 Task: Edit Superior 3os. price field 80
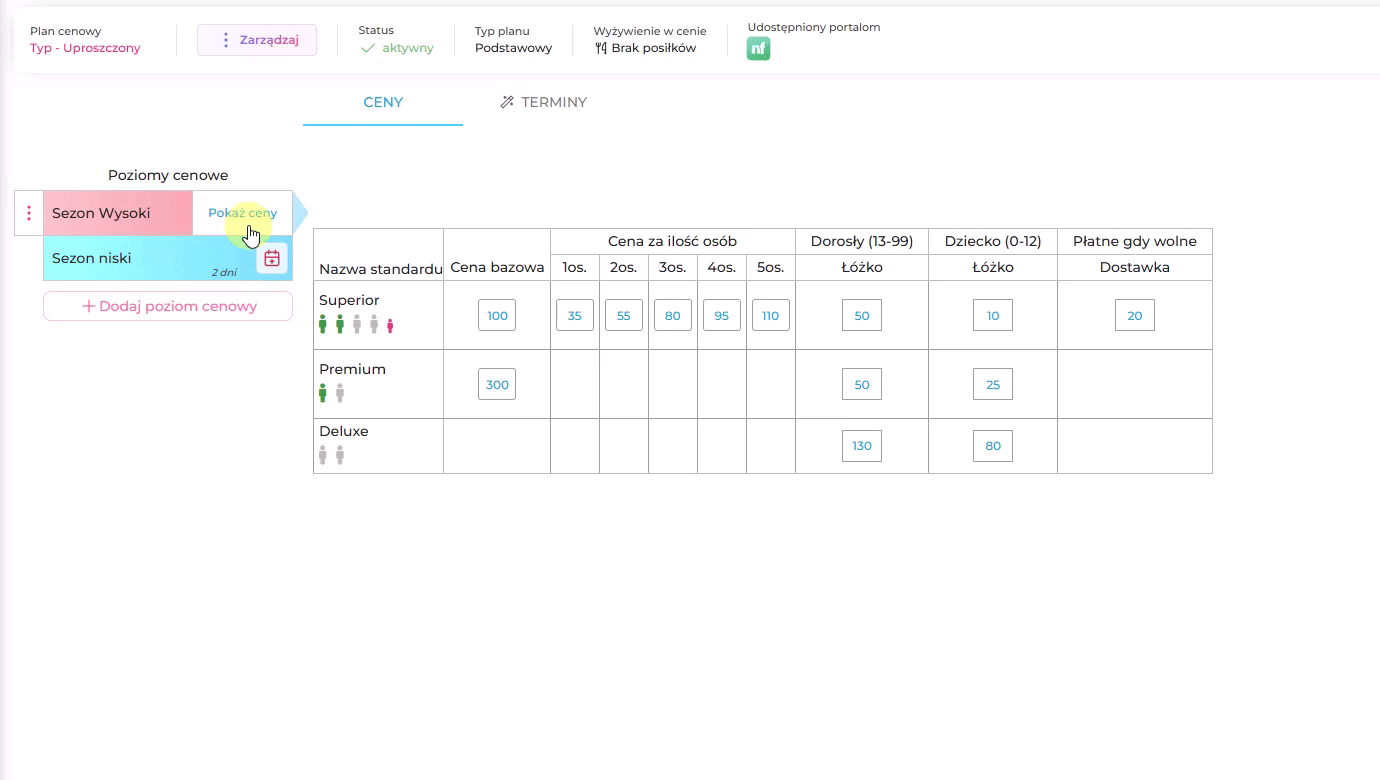click(x=673, y=316)
